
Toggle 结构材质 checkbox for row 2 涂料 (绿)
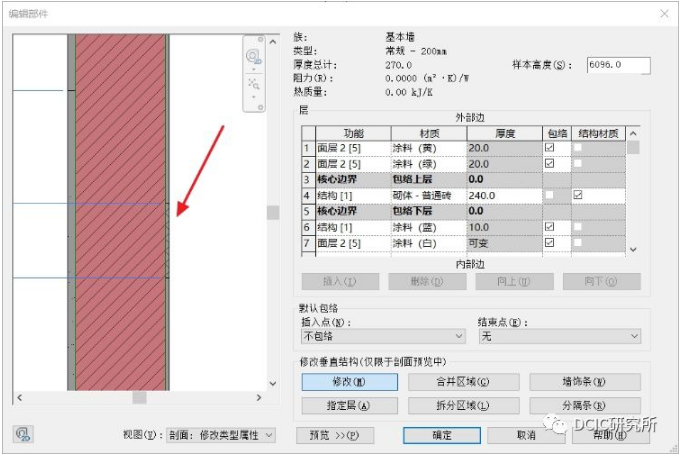(578, 163)
